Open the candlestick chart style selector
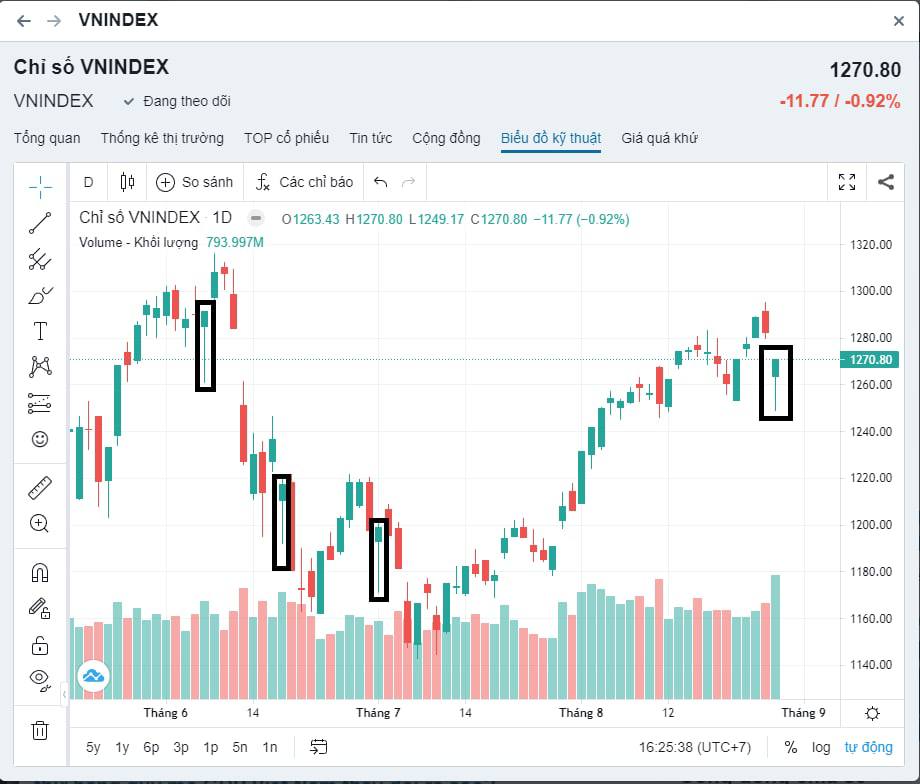The image size is (920, 784). pos(127,182)
